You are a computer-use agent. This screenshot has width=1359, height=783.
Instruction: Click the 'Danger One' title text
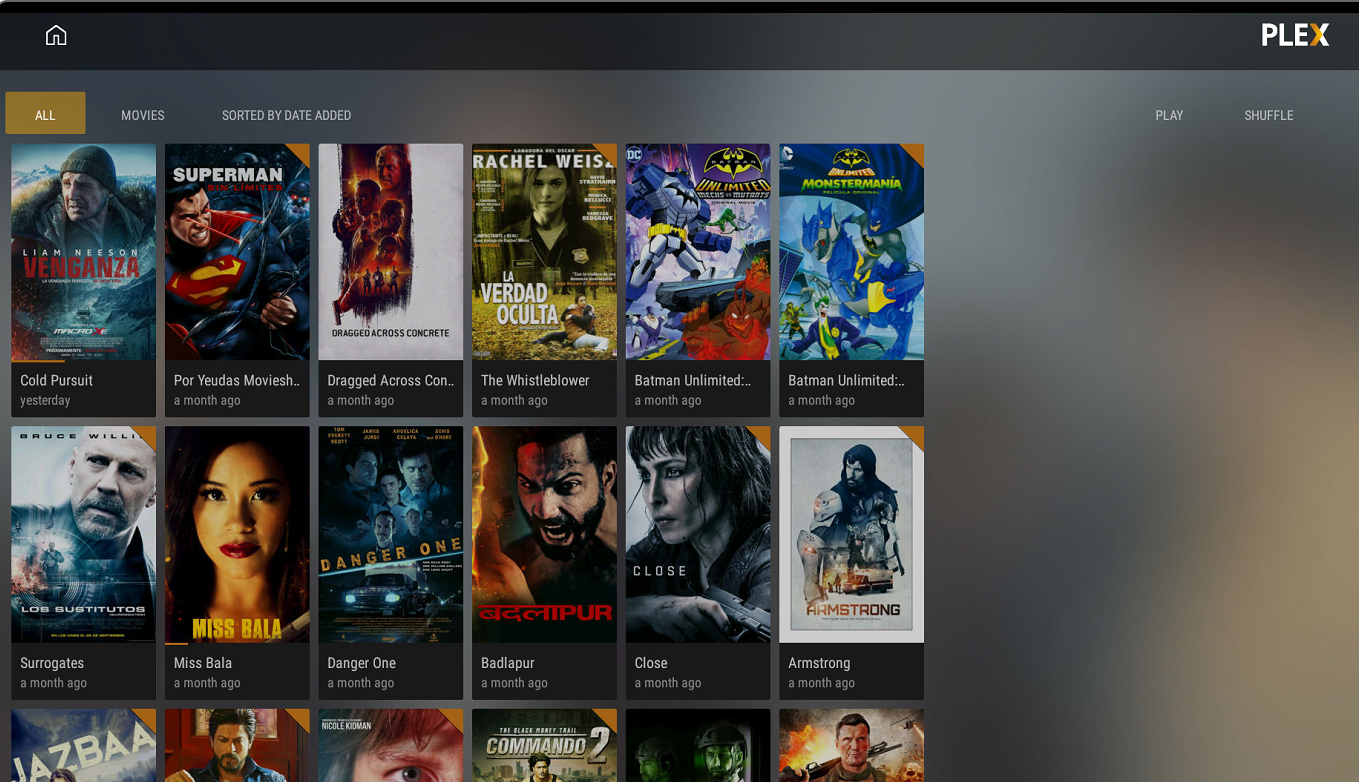tap(362, 664)
